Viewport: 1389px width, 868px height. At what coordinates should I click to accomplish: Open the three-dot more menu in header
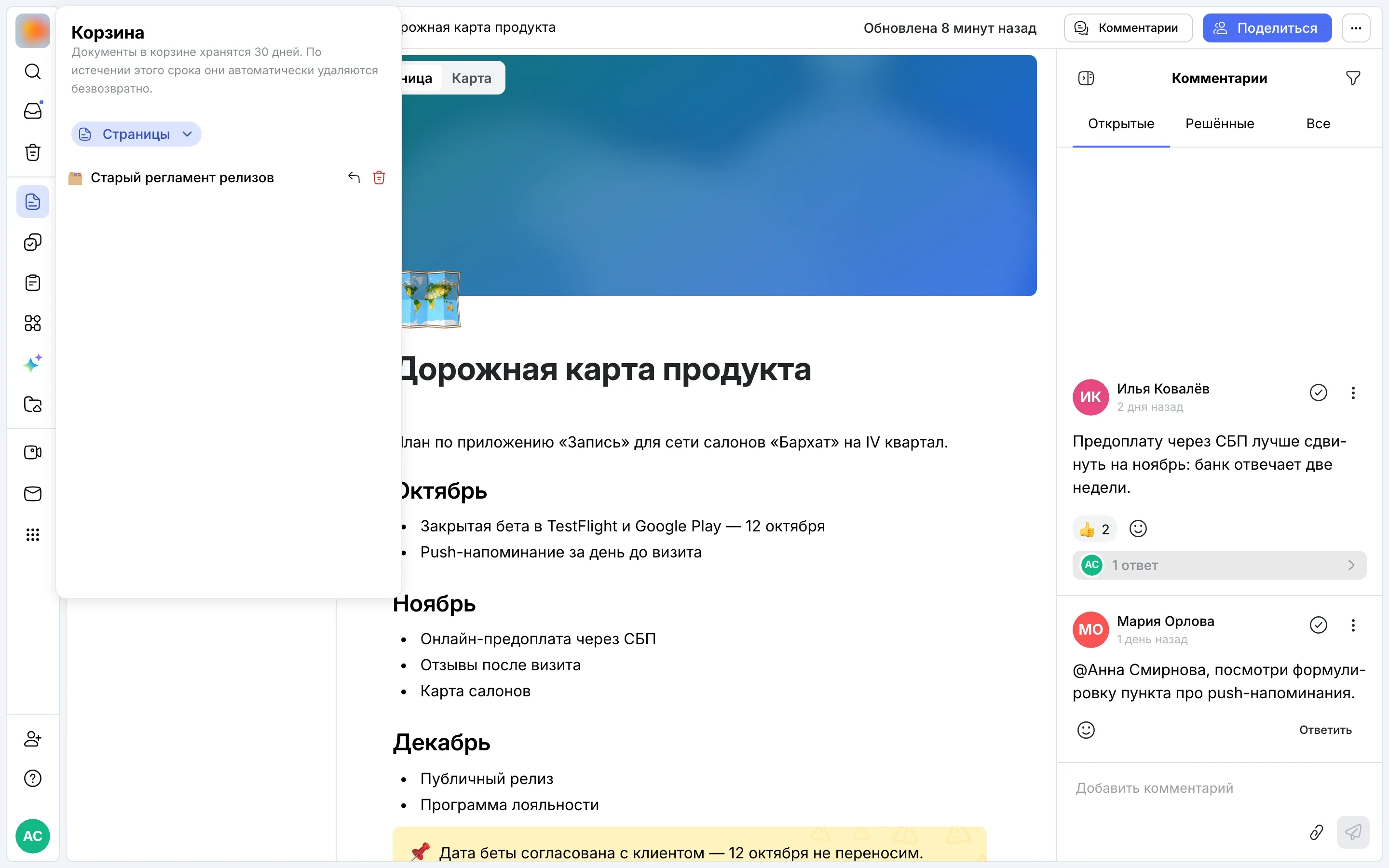(x=1356, y=28)
